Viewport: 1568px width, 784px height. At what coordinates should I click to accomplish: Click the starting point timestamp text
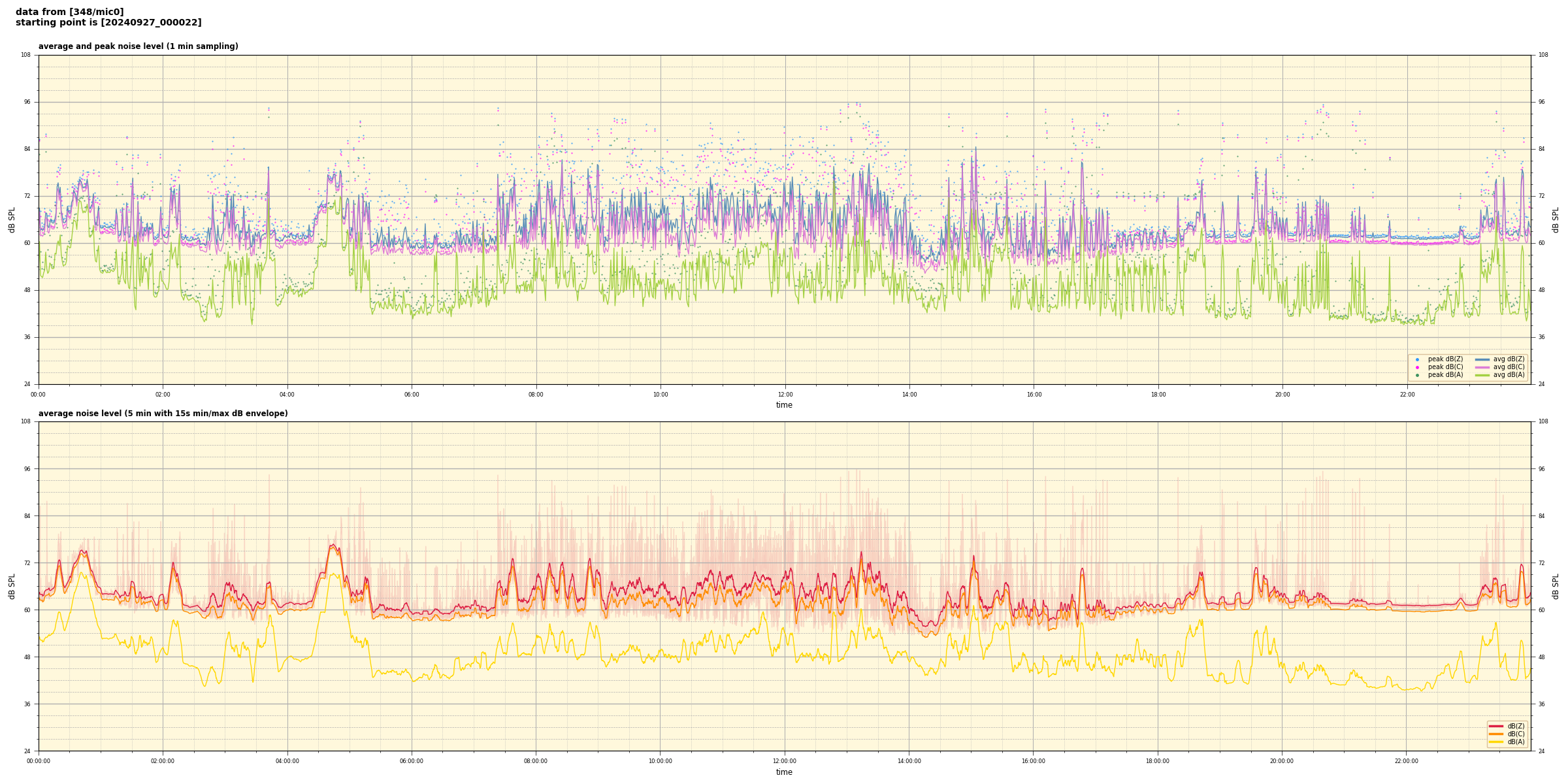[x=108, y=23]
